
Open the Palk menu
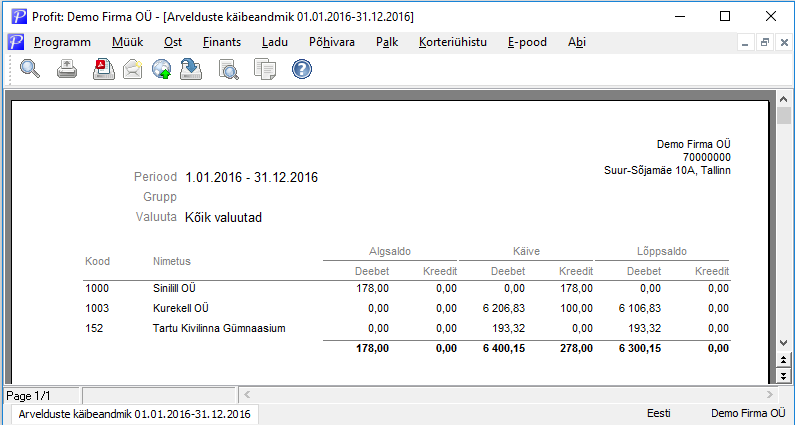(387, 42)
